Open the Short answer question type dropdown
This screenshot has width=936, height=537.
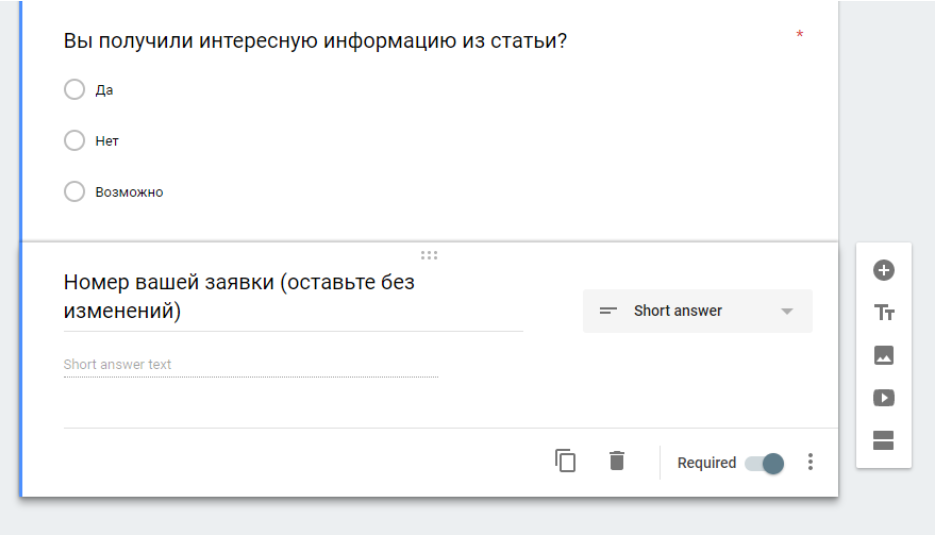pyautogui.click(x=696, y=311)
